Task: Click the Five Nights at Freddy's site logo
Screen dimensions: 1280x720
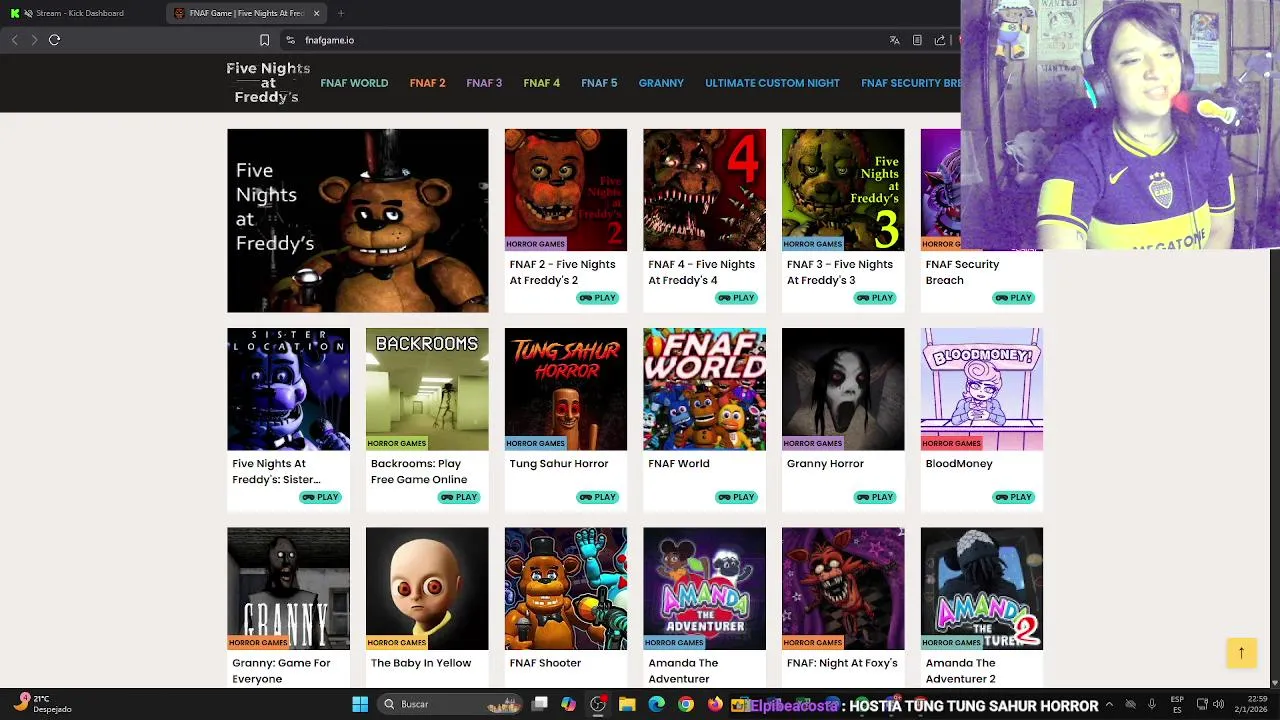Action: coord(267,83)
